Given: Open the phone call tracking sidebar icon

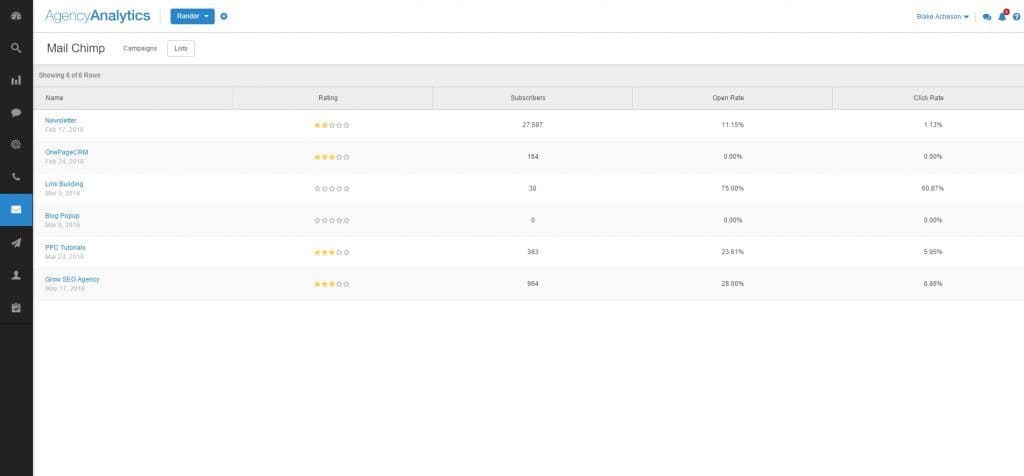Looking at the screenshot, I should pos(16,176).
